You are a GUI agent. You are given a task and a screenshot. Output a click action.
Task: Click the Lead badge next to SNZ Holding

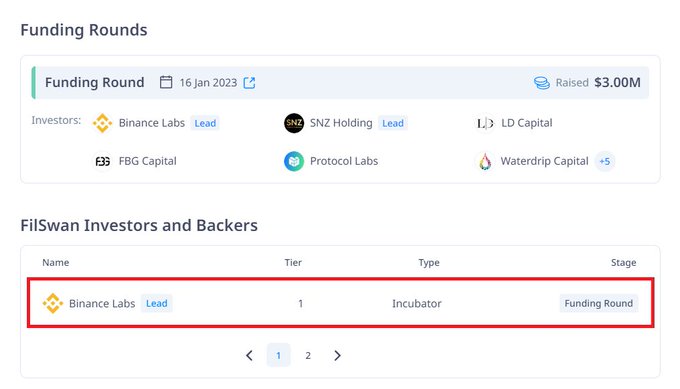393,123
